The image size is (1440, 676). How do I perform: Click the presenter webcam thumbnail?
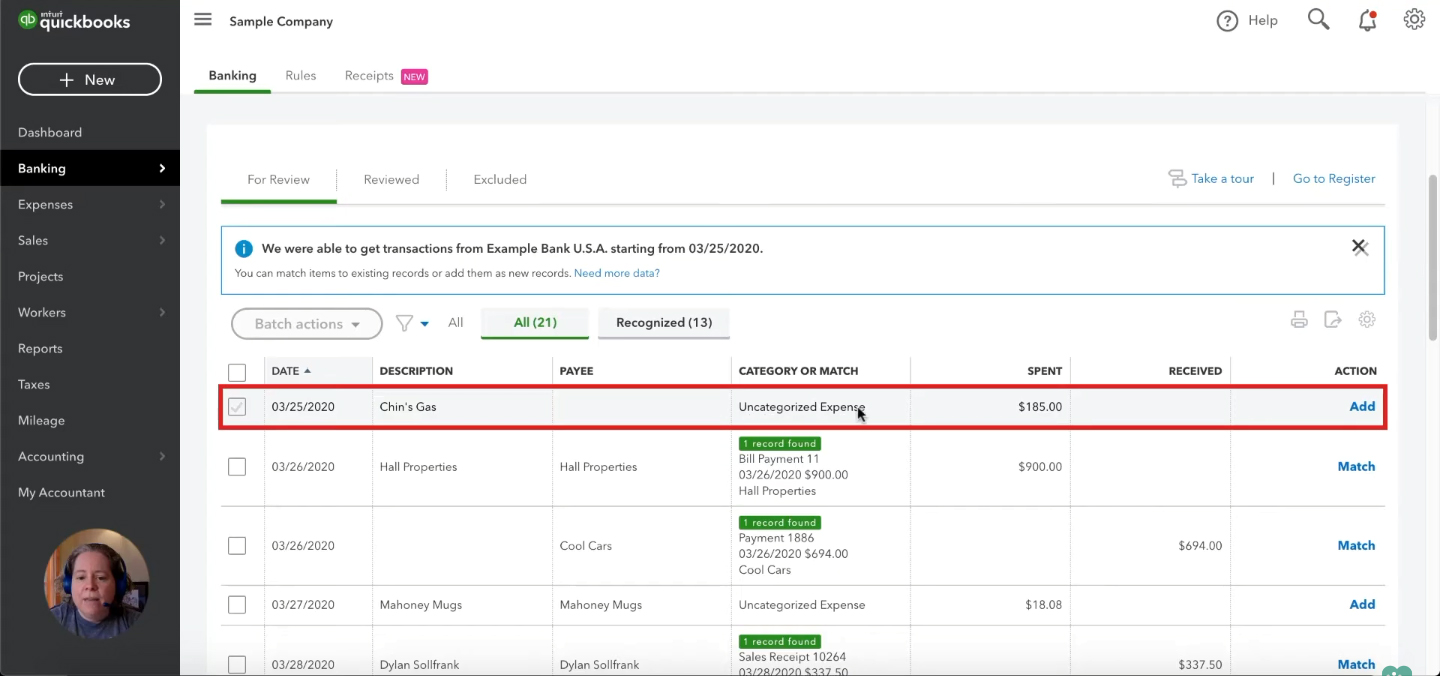coord(96,583)
